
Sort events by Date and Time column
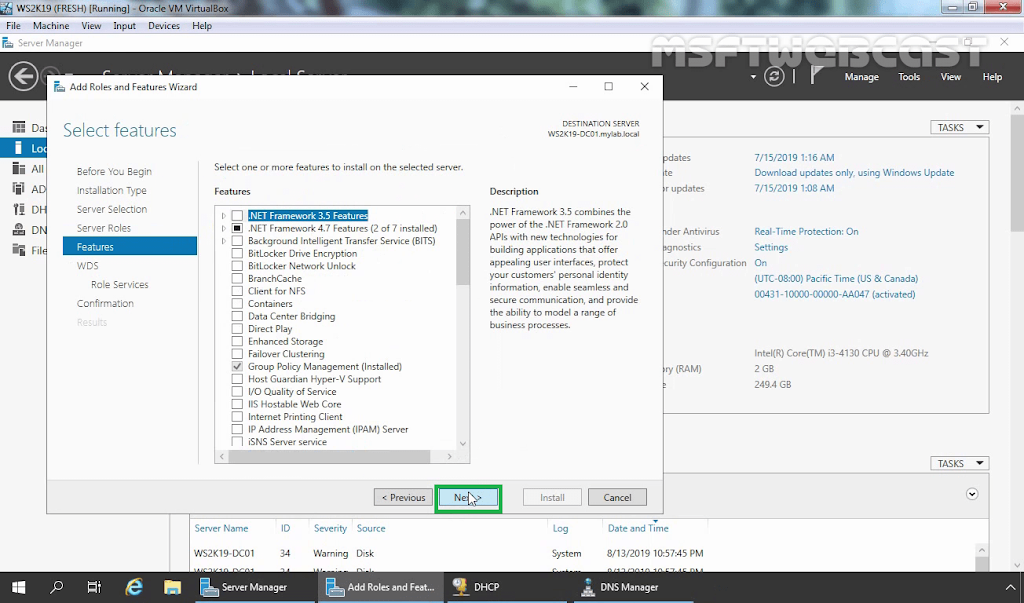638,528
